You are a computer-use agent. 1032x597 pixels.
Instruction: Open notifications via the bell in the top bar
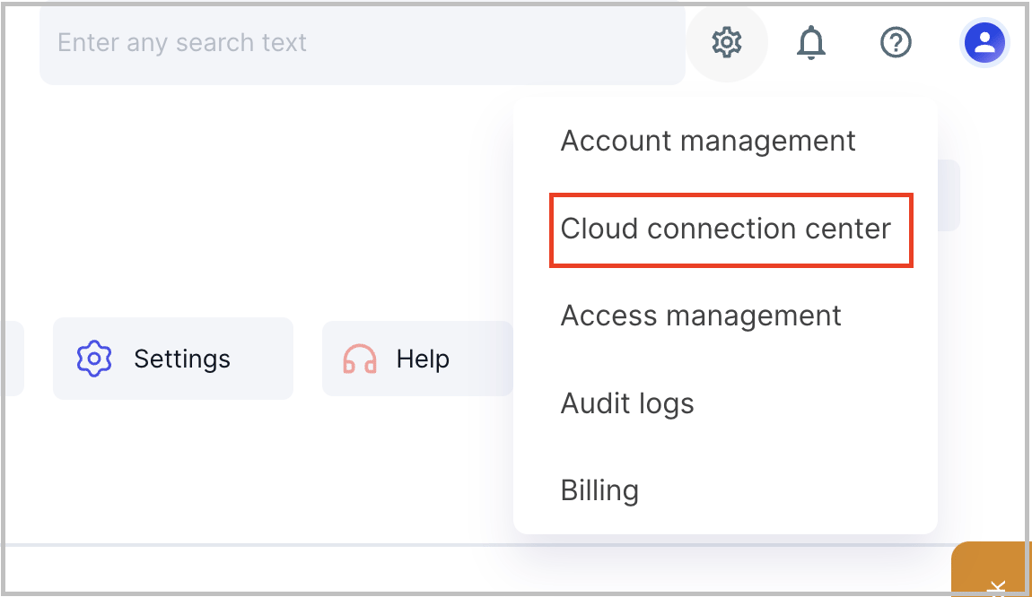point(811,42)
